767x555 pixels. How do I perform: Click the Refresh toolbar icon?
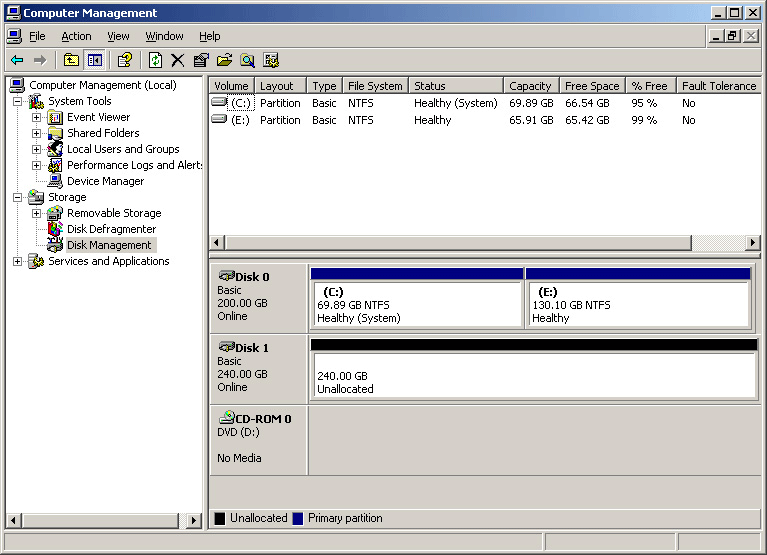point(156,60)
